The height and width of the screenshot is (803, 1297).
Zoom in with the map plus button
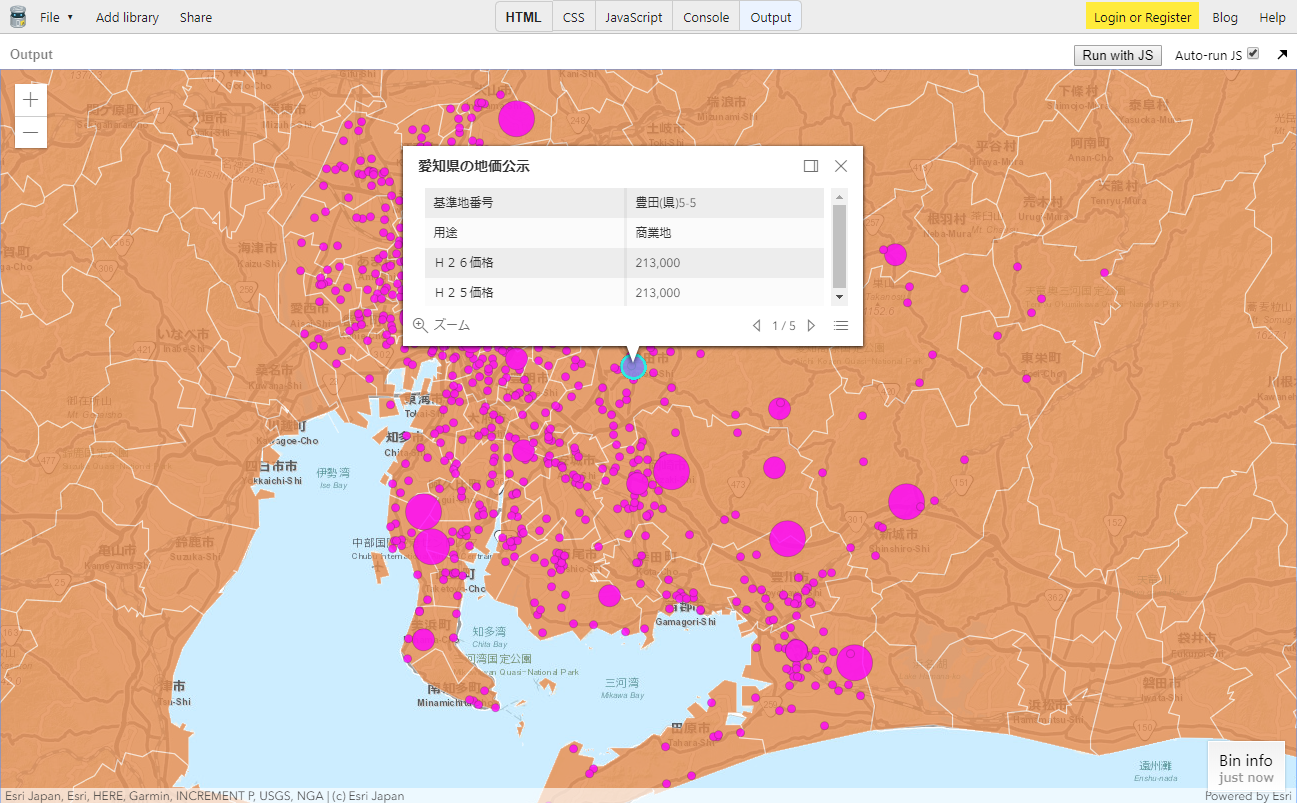[x=31, y=99]
